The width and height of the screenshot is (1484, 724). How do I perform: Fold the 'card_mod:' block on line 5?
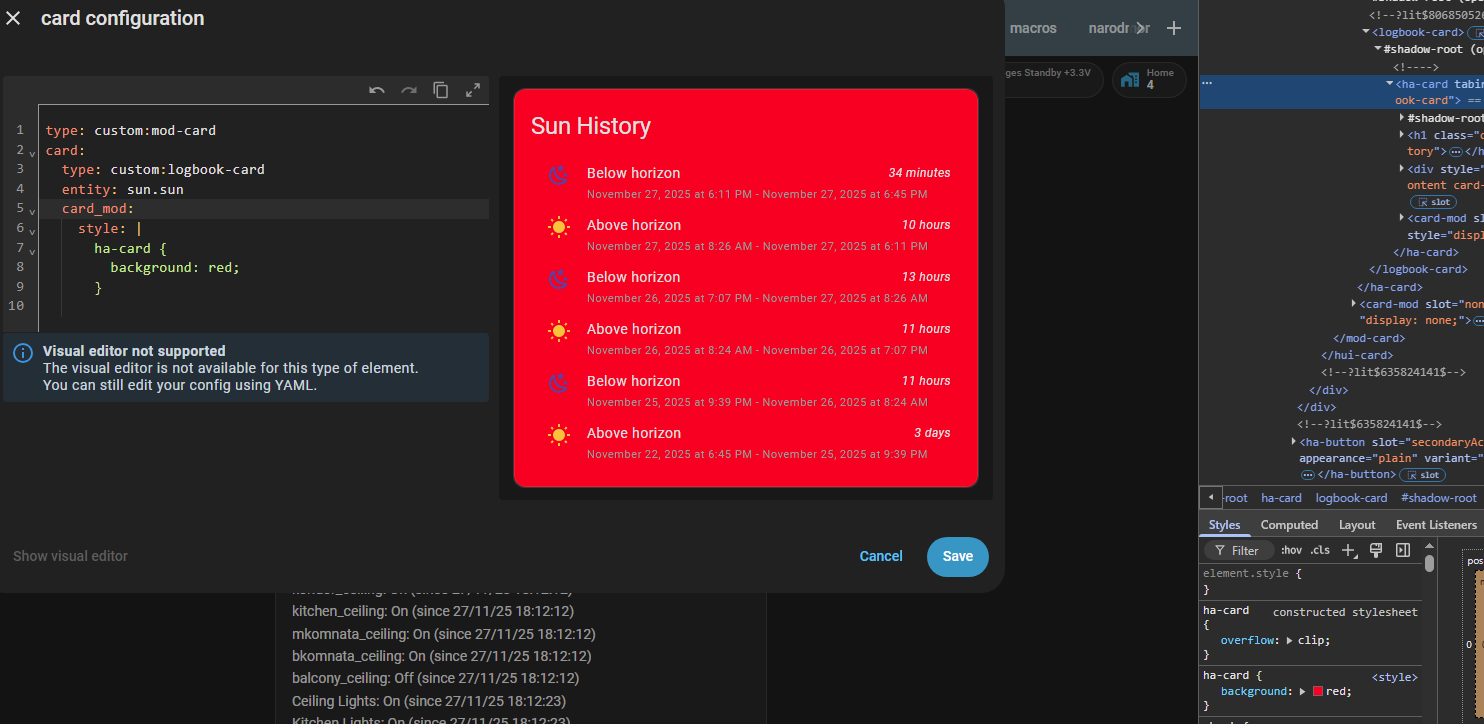(32, 211)
